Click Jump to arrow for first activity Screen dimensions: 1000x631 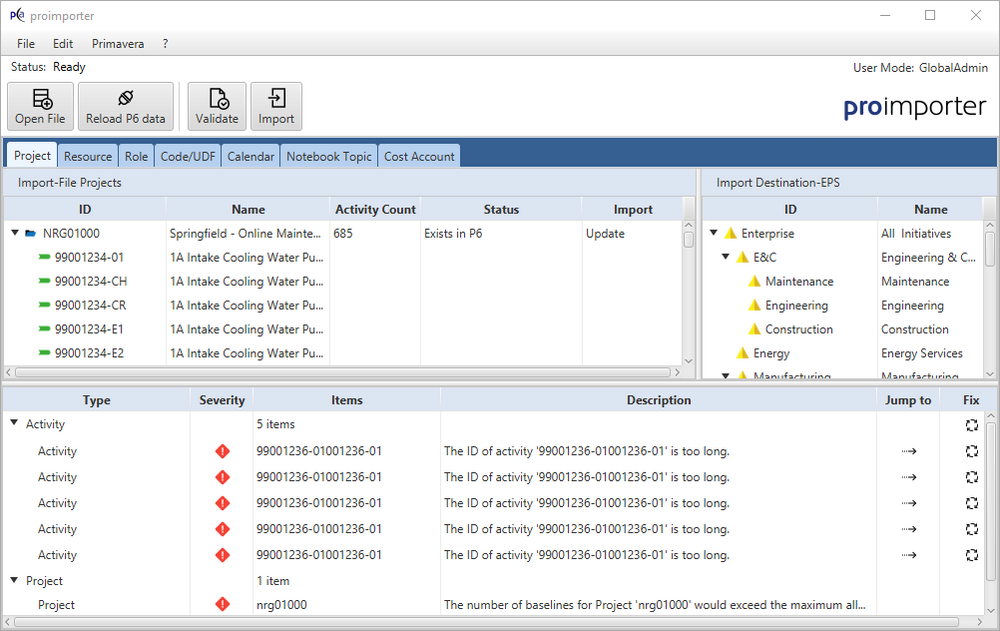(x=908, y=451)
